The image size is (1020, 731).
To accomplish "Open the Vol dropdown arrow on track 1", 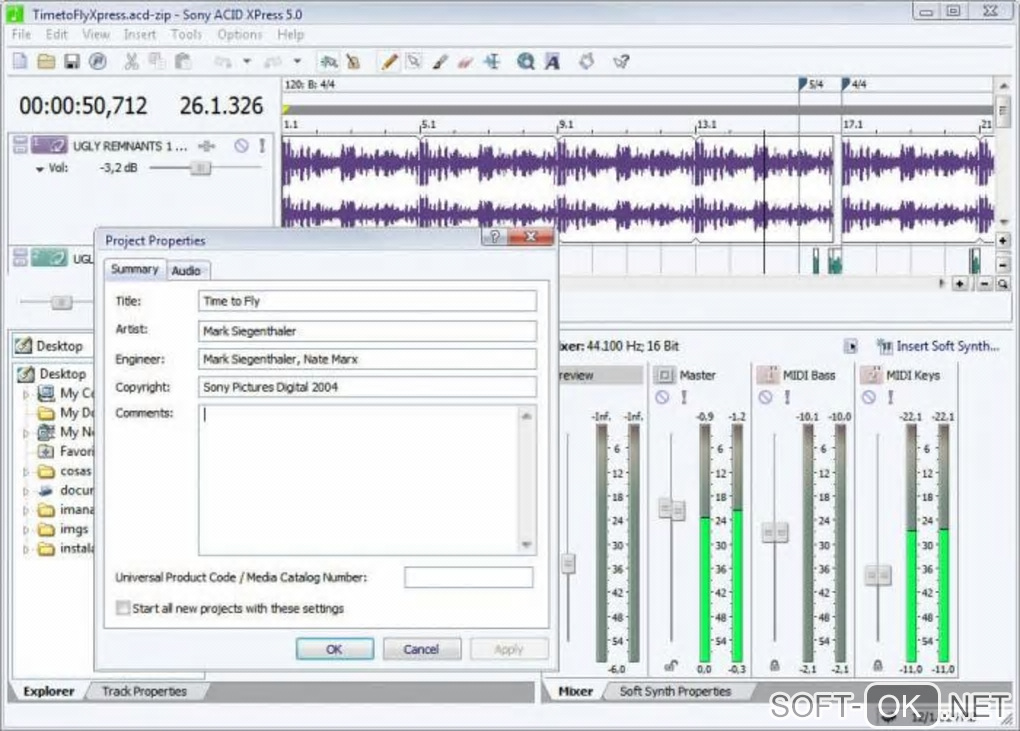I will [x=40, y=169].
